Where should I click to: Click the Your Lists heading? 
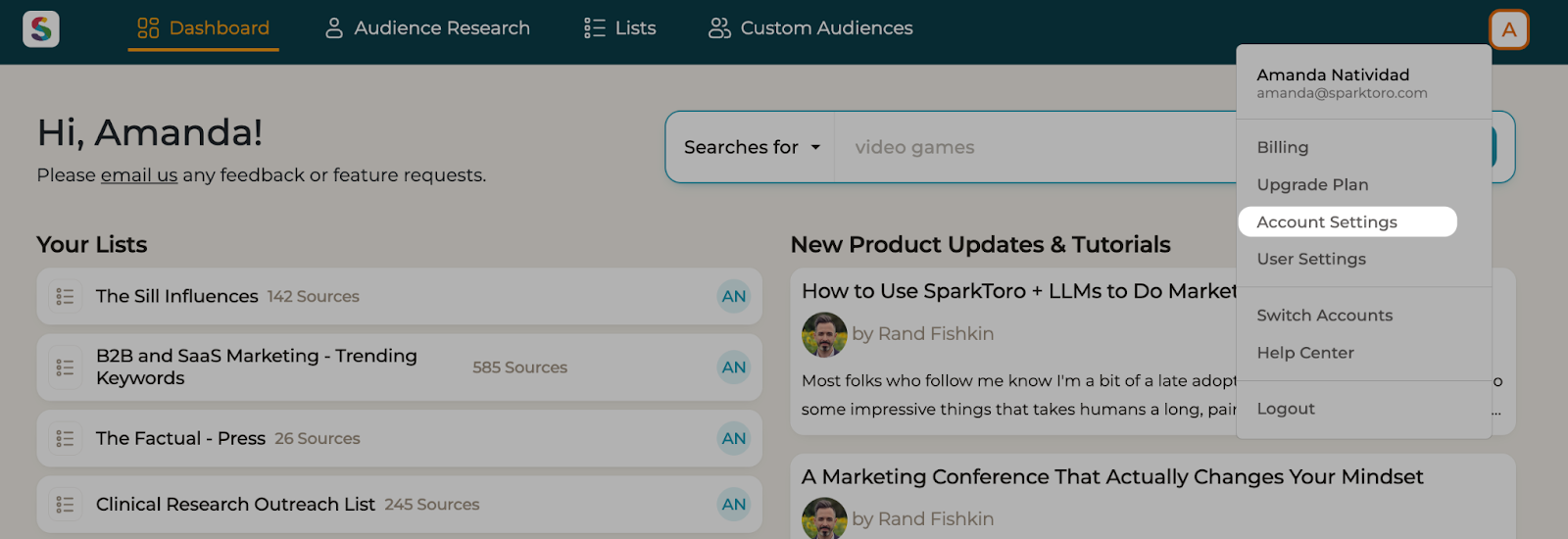[92, 244]
